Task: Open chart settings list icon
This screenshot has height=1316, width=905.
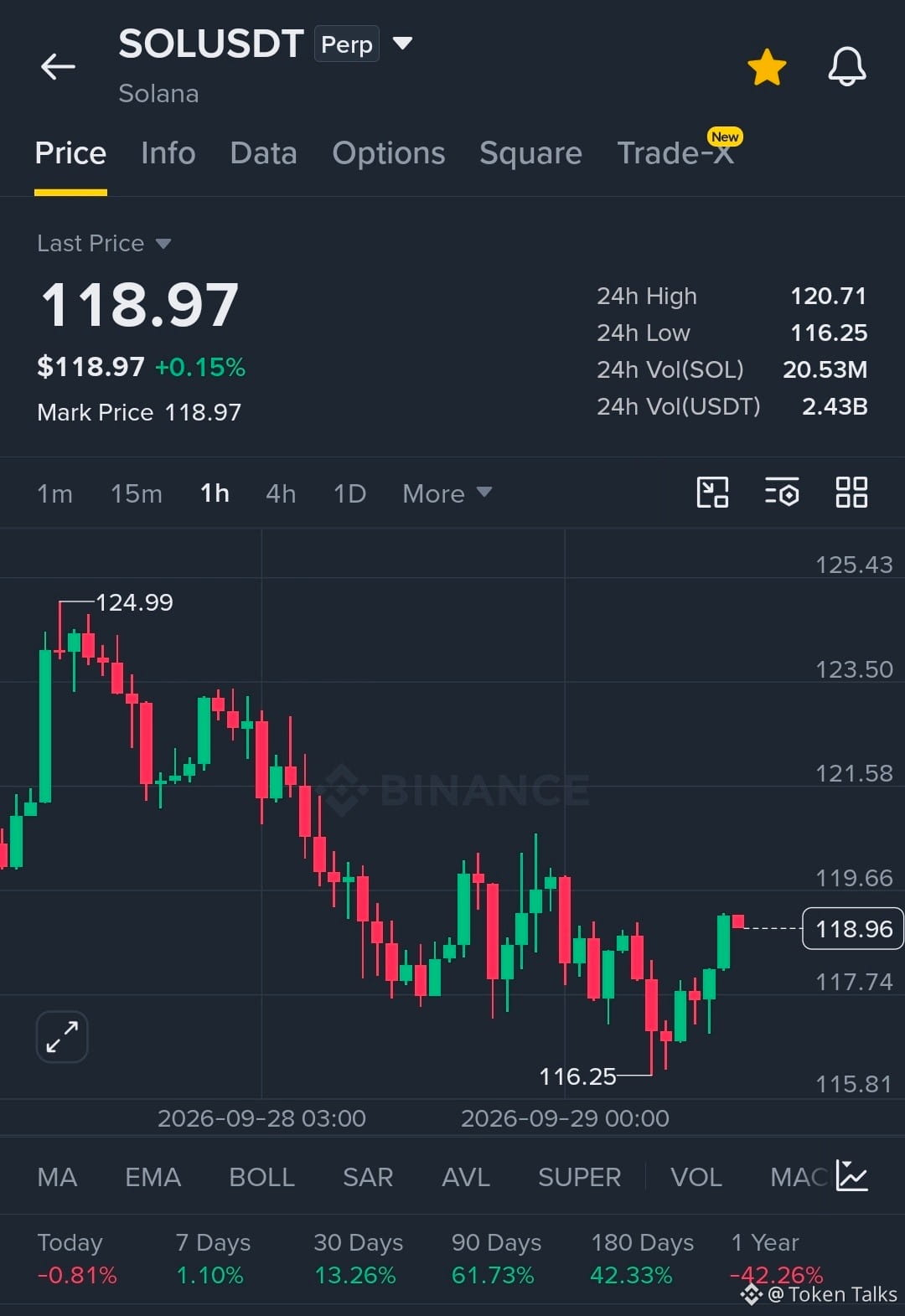Action: coord(782,493)
